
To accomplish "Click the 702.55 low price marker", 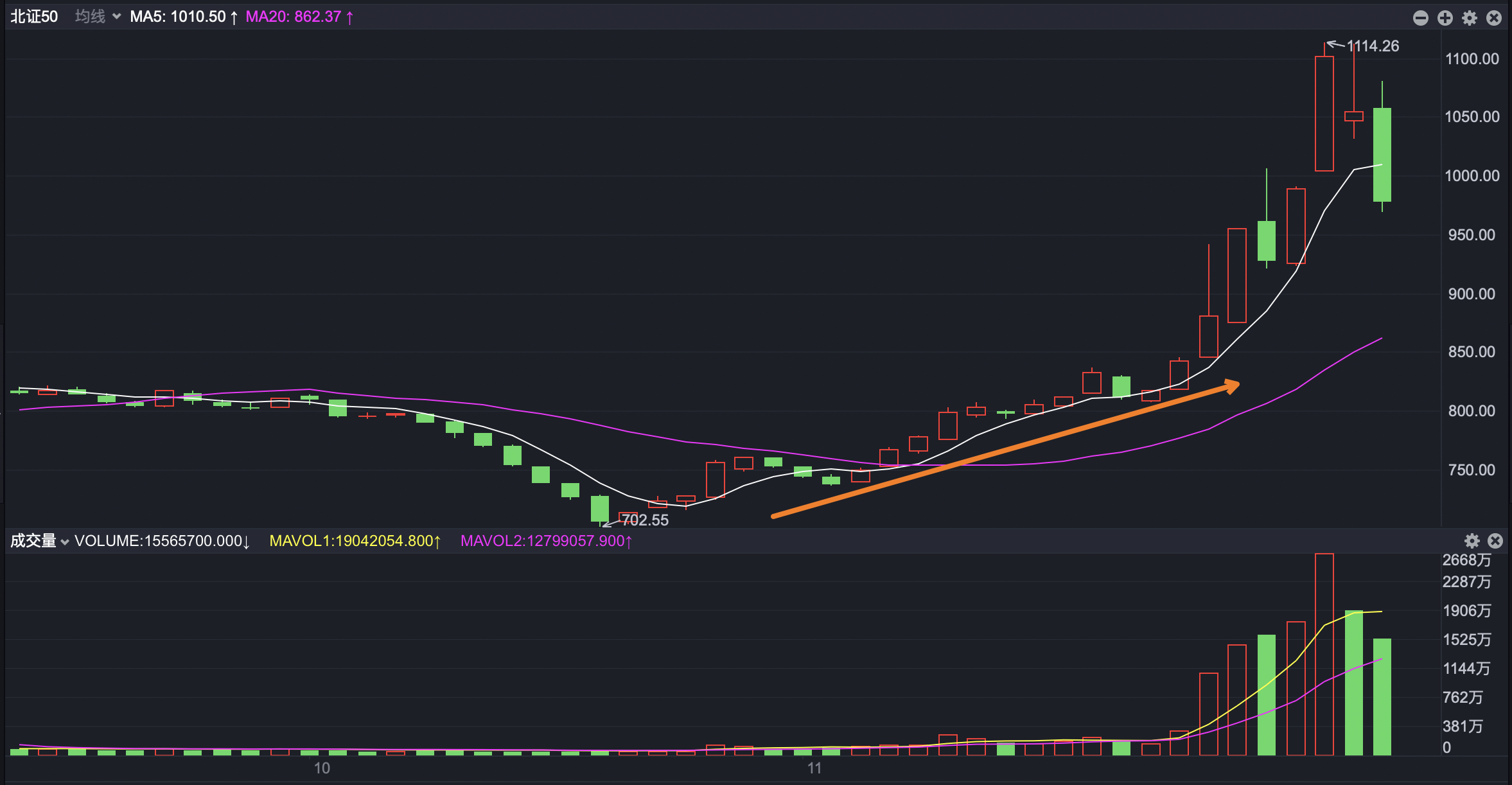I will click(x=645, y=520).
